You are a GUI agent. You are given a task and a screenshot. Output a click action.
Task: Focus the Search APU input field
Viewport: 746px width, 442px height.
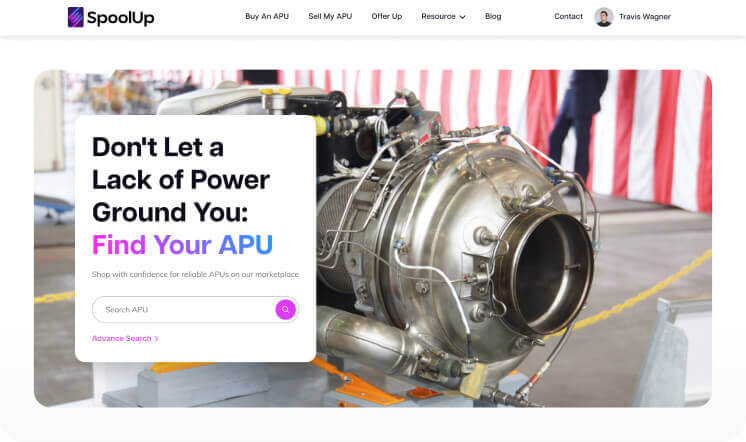pyautogui.click(x=184, y=309)
